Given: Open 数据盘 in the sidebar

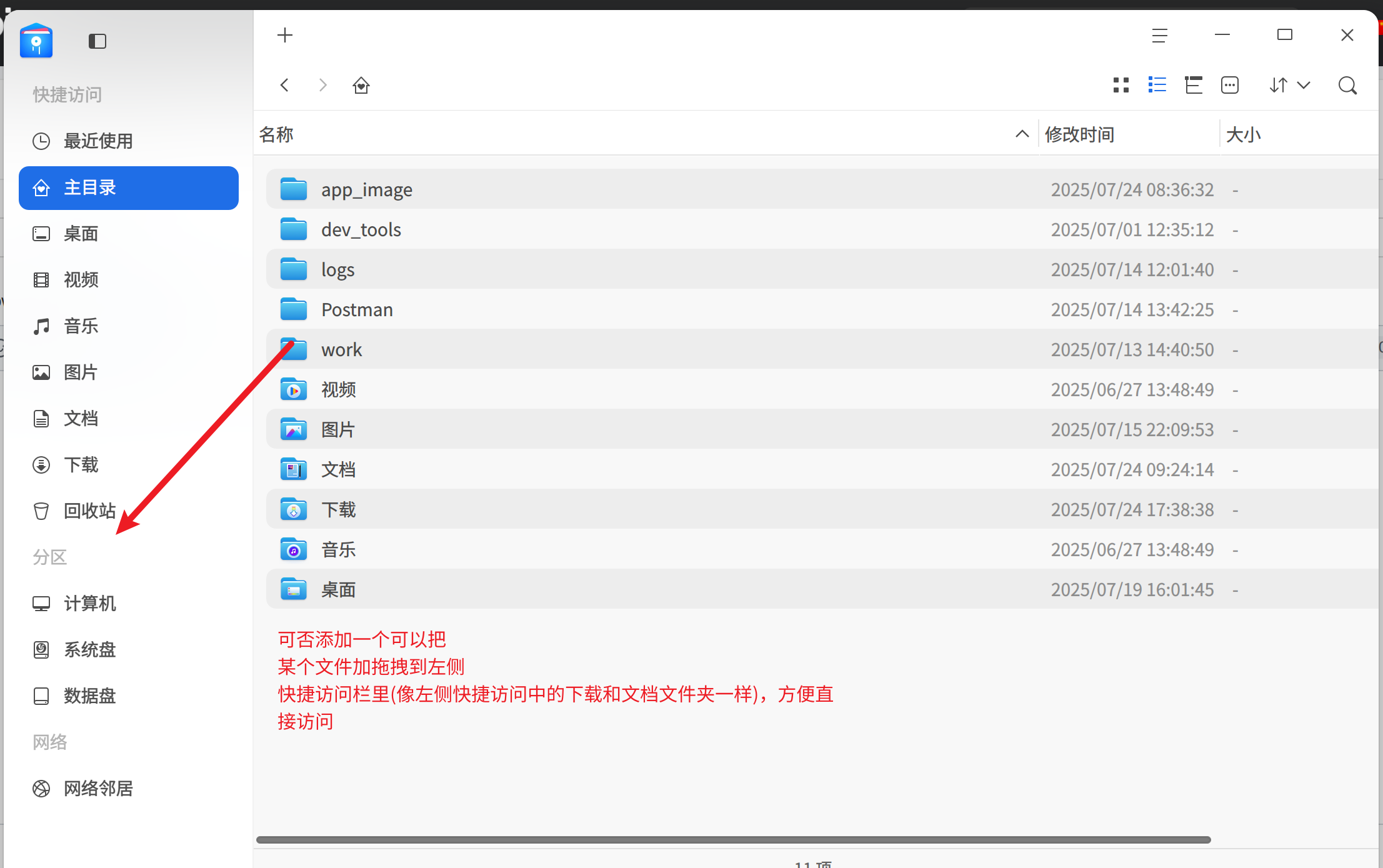Looking at the screenshot, I should (x=129, y=696).
